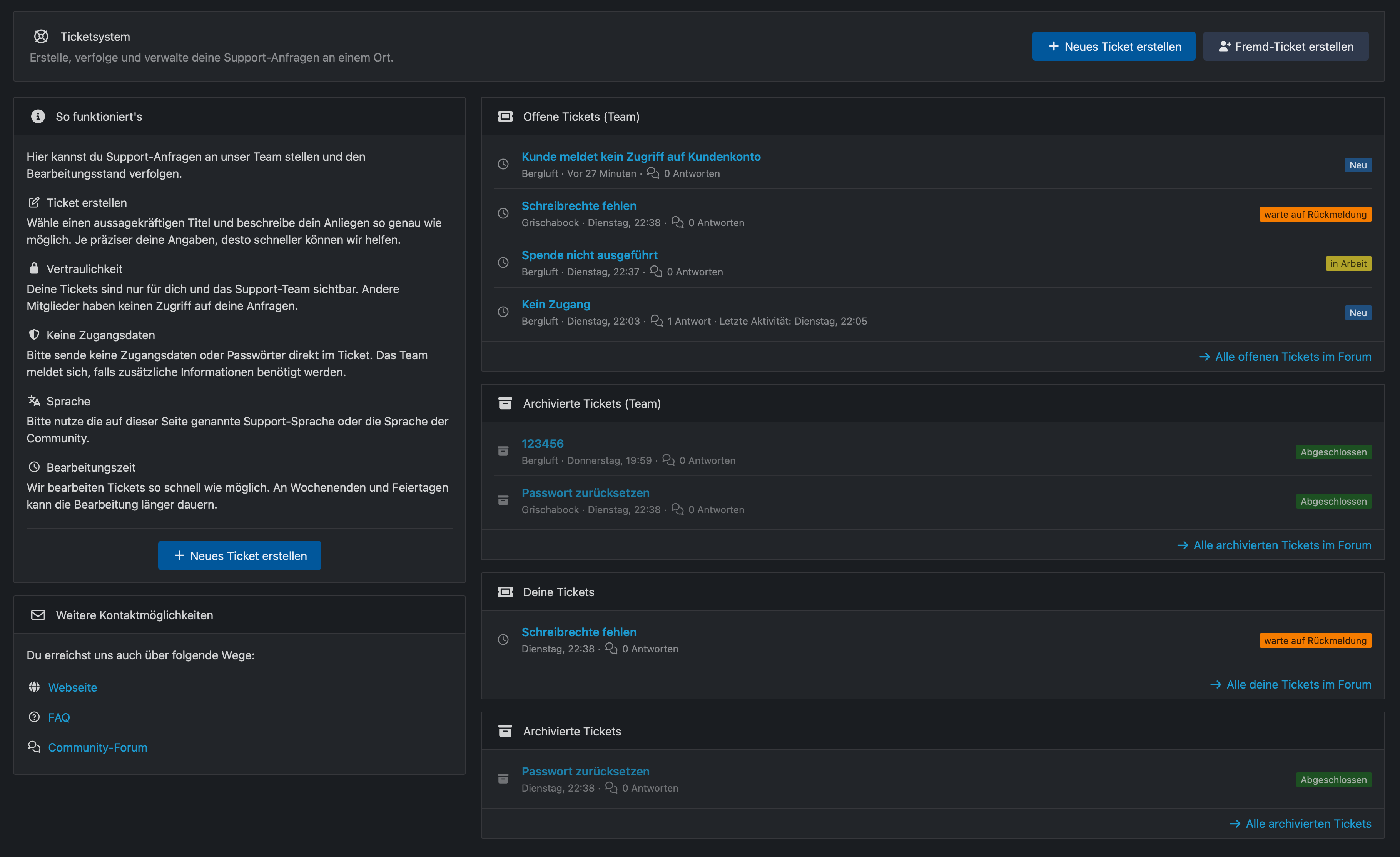Screen dimensions: 1400x857
Task: Click warte auf Rückmeldung badge in Offene Tickets (Team)
Action: pyautogui.click(x=1315, y=214)
